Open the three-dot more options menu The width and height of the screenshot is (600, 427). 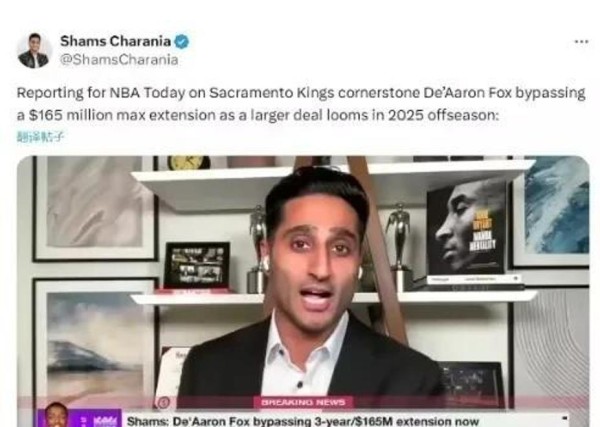coord(581,41)
